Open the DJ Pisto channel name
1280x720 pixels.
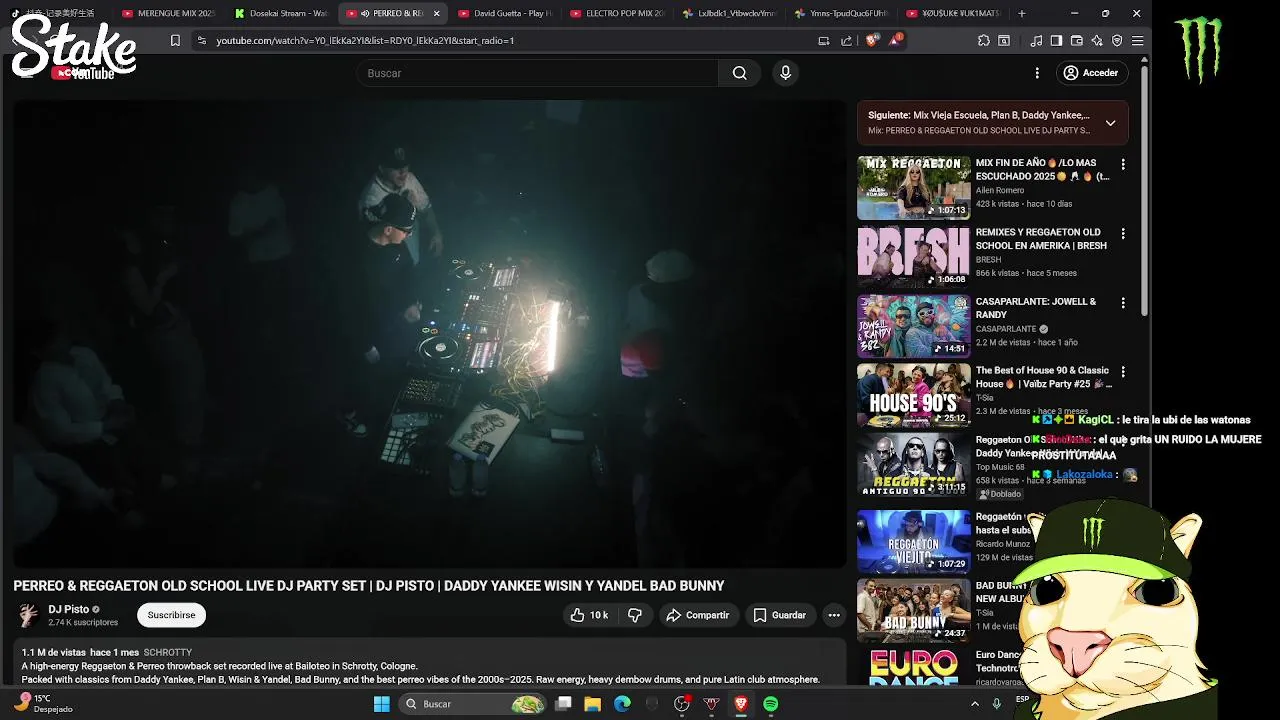68,609
